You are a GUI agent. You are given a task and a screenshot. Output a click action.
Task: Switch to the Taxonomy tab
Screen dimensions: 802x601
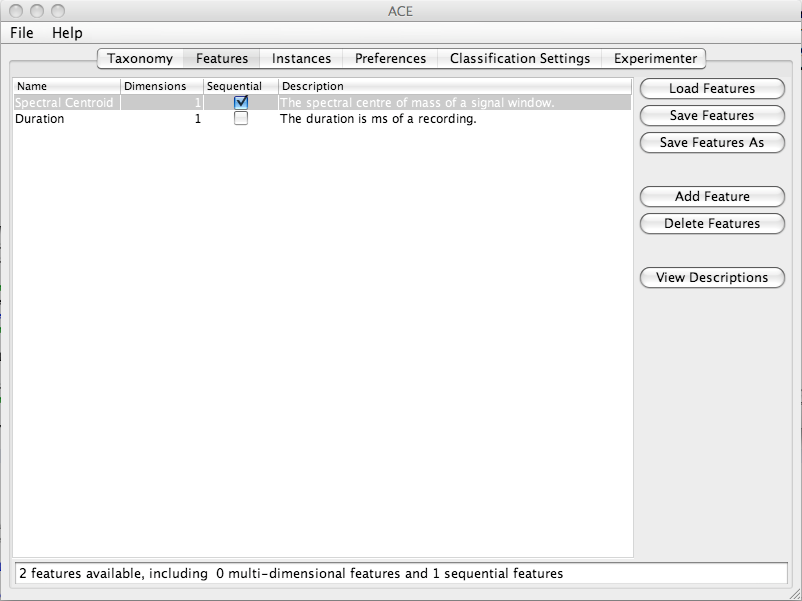click(x=140, y=58)
